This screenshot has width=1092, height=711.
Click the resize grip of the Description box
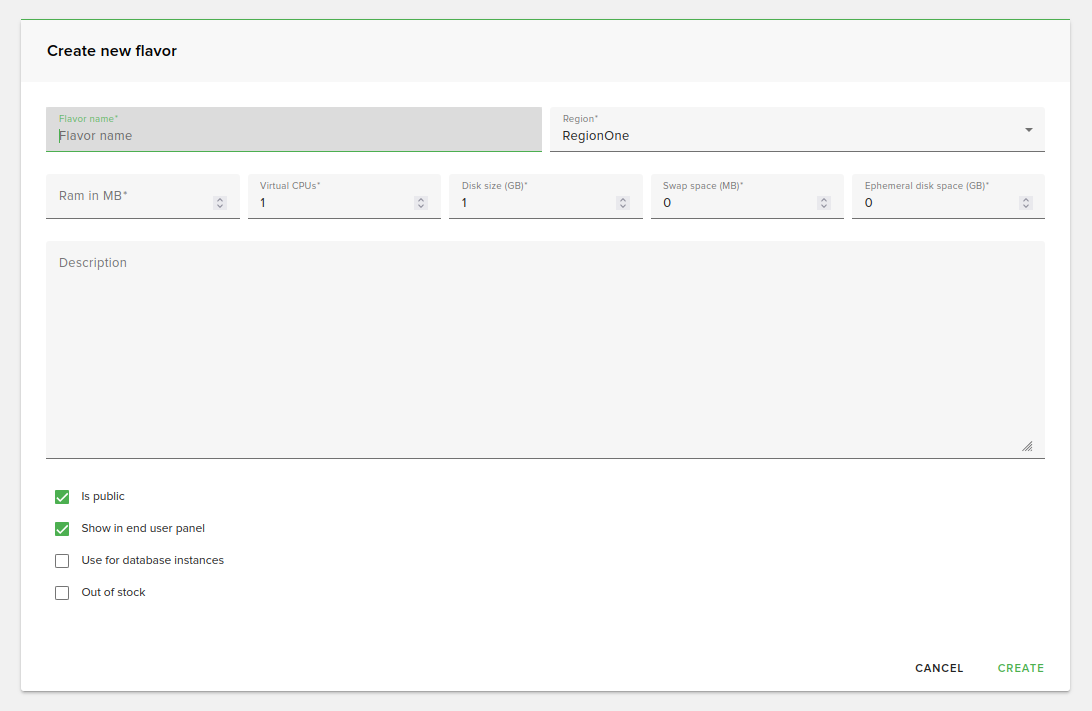coord(1028,444)
